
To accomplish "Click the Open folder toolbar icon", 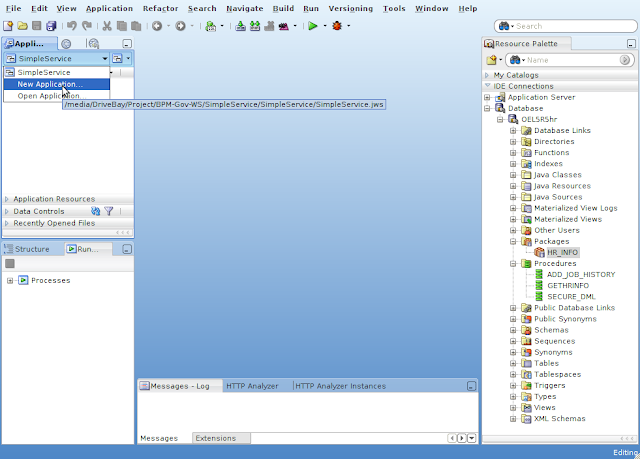I will tap(22, 26).
